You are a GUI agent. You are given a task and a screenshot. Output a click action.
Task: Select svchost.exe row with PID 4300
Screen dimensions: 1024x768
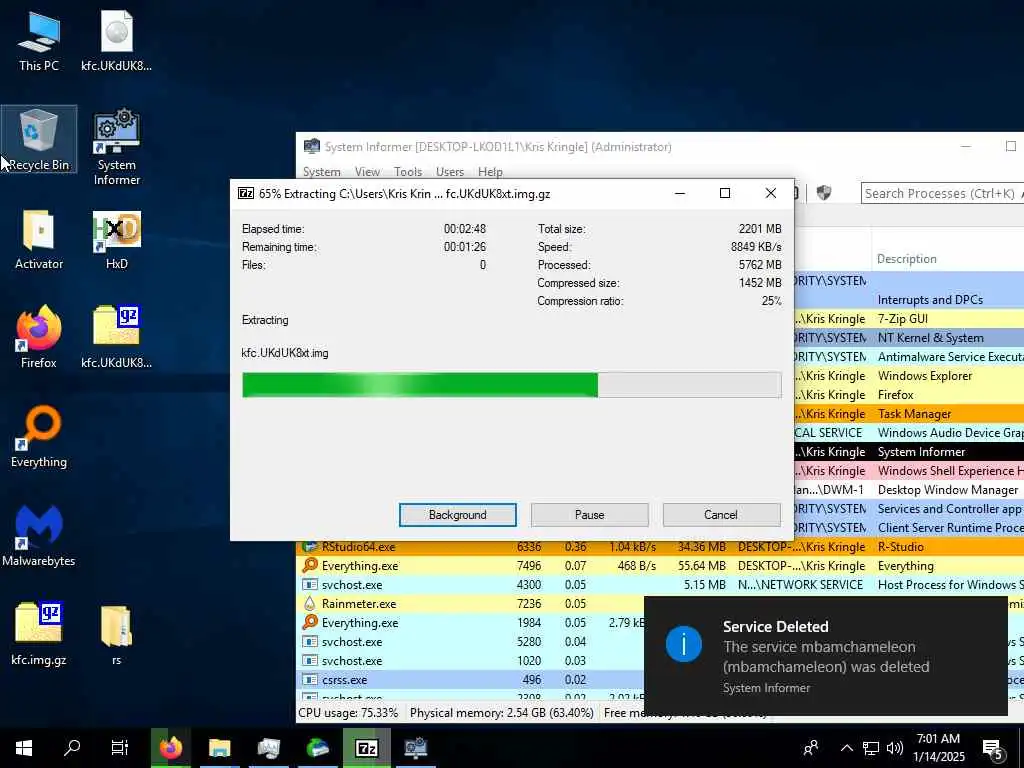pos(660,584)
